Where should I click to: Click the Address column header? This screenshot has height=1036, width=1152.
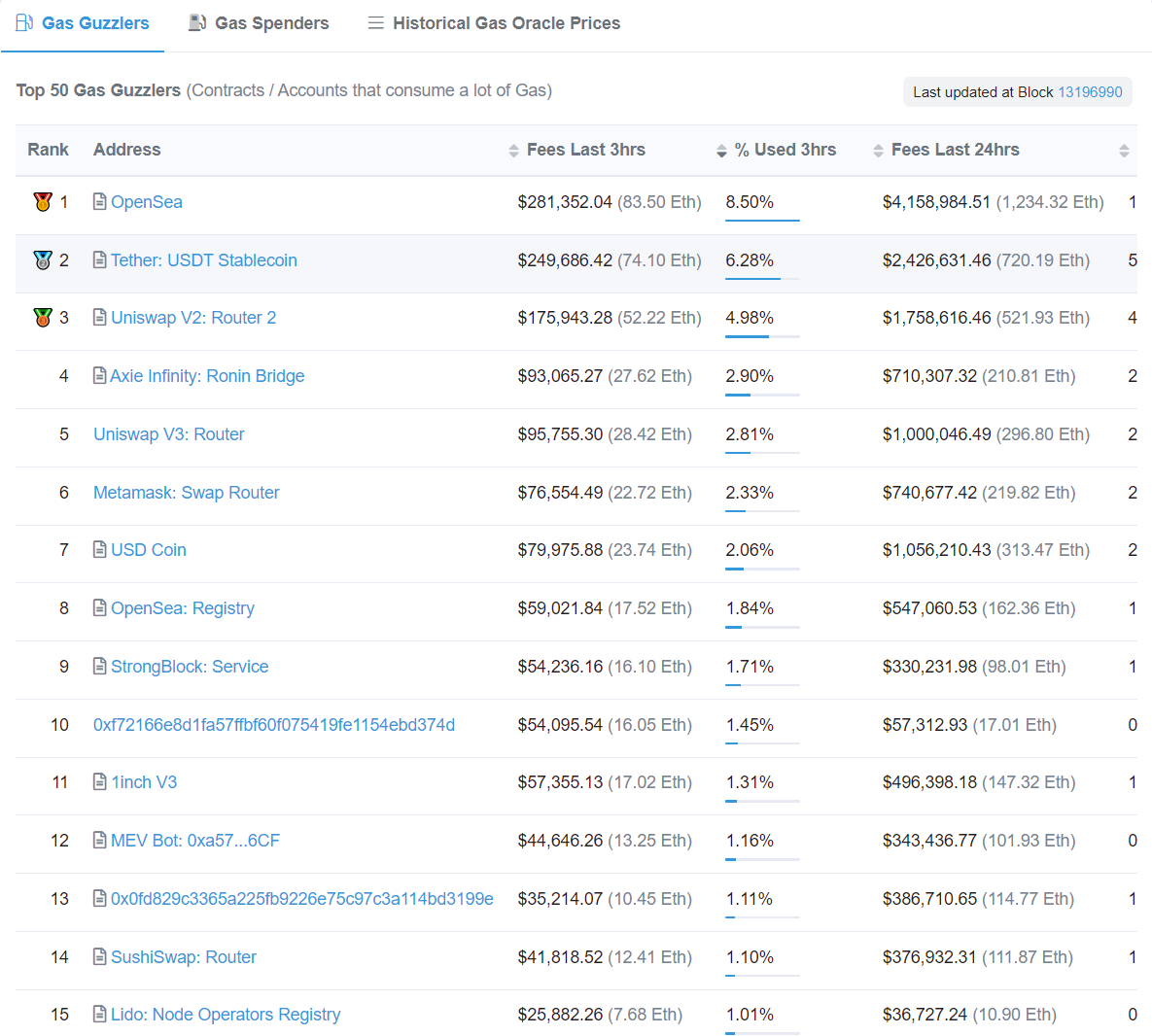126,150
